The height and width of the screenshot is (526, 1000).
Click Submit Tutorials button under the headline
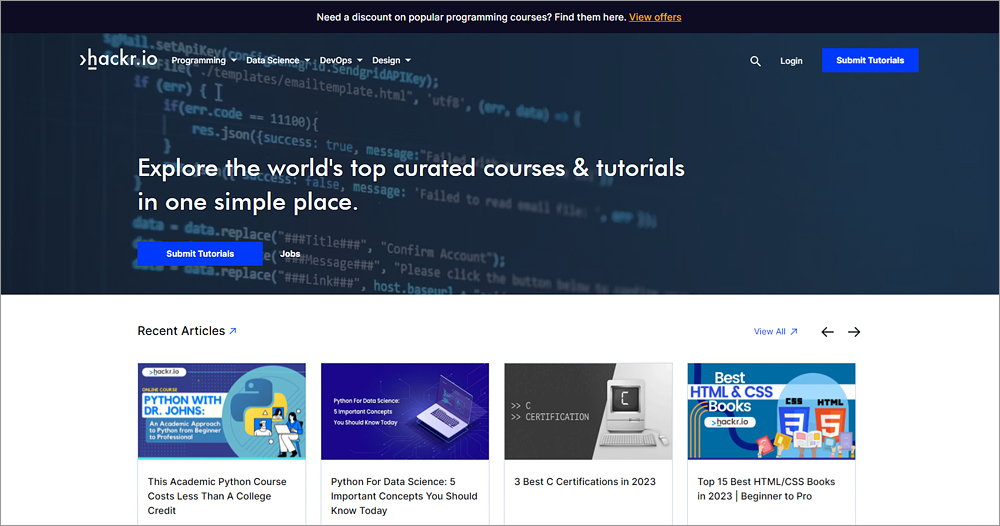pyautogui.click(x=200, y=253)
